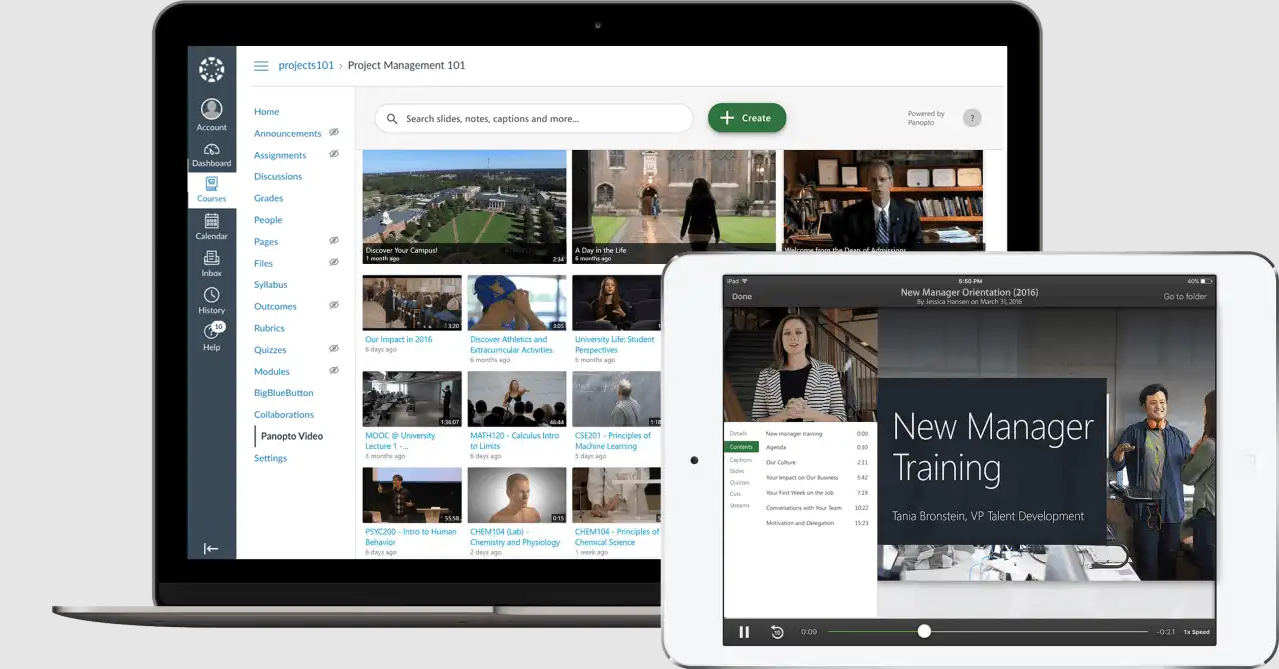The image size is (1279, 669).
Task: Click the Panopto help question mark
Action: [x=971, y=117]
